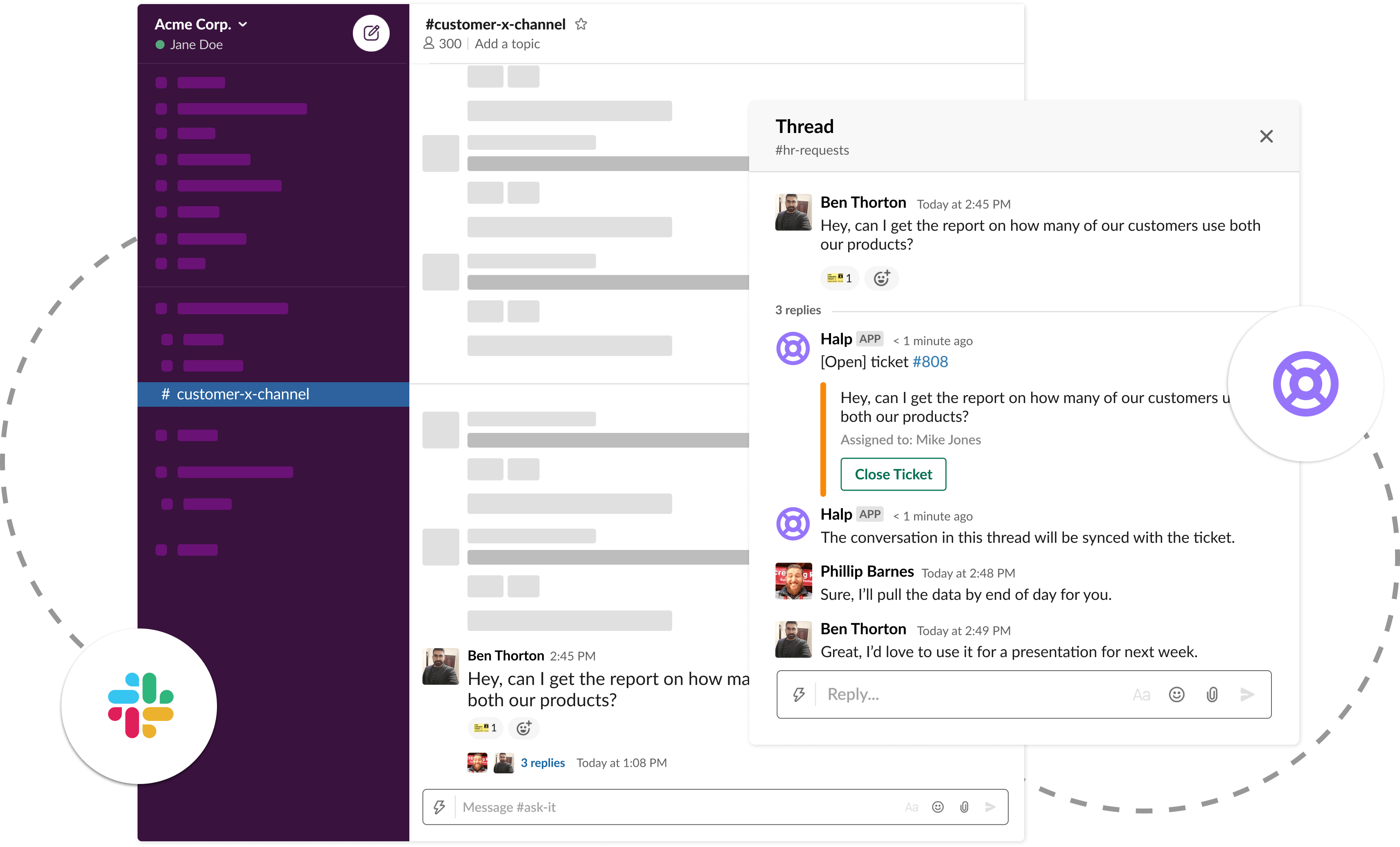Image resolution: width=1400 pixels, height=847 pixels.
Task: Send the channel message
Action: click(x=990, y=806)
